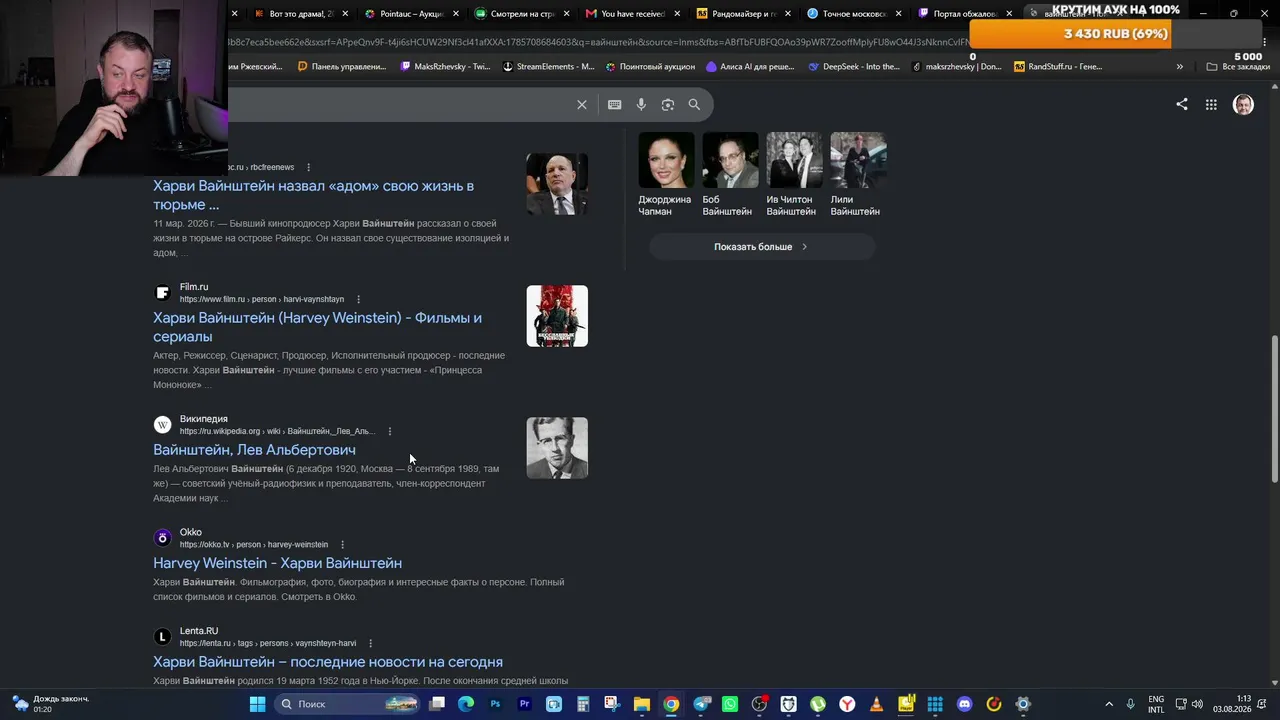Open the 'DeepSeek - Into the...' bookmark
1280x720 pixels.
(x=854, y=67)
